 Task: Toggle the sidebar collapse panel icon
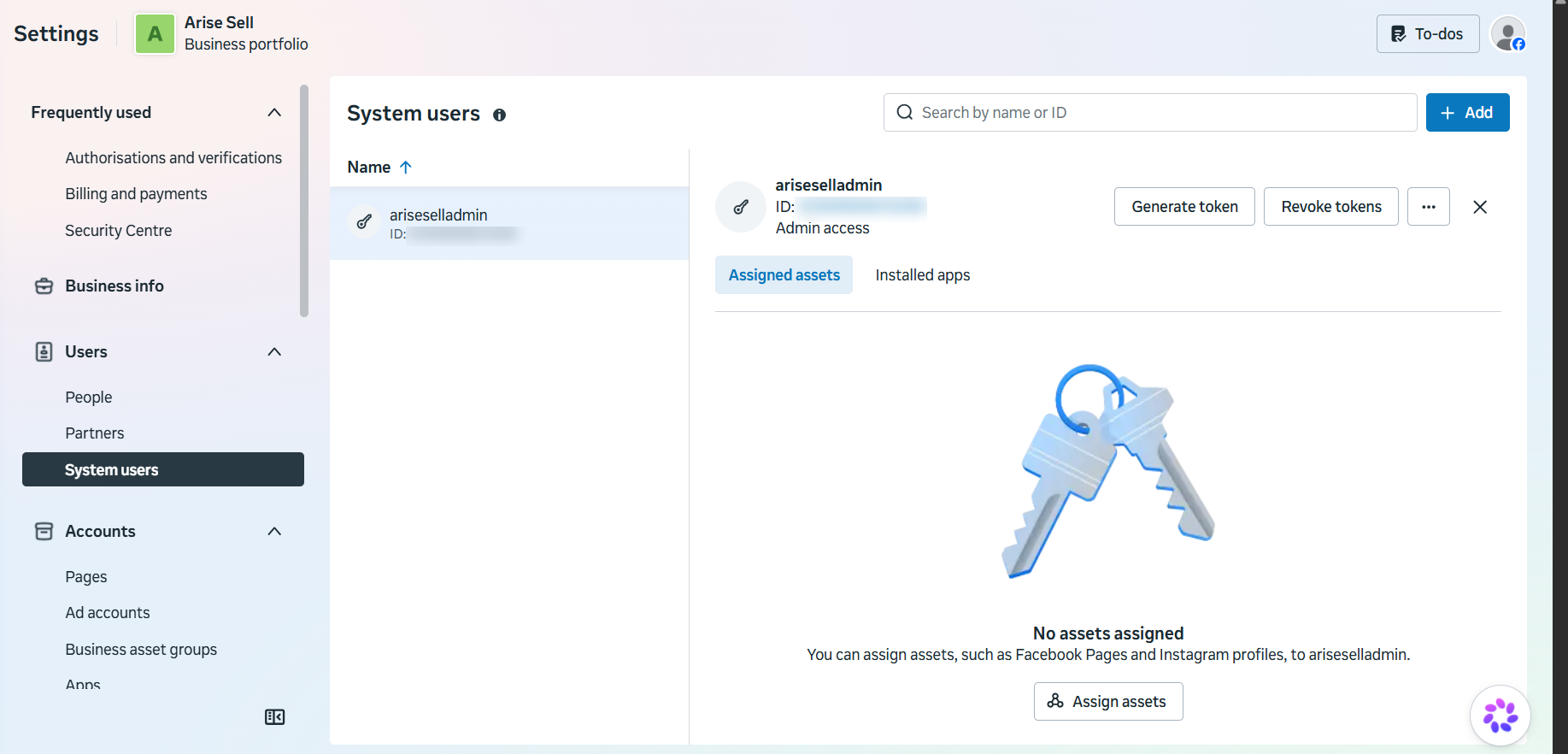(x=275, y=717)
